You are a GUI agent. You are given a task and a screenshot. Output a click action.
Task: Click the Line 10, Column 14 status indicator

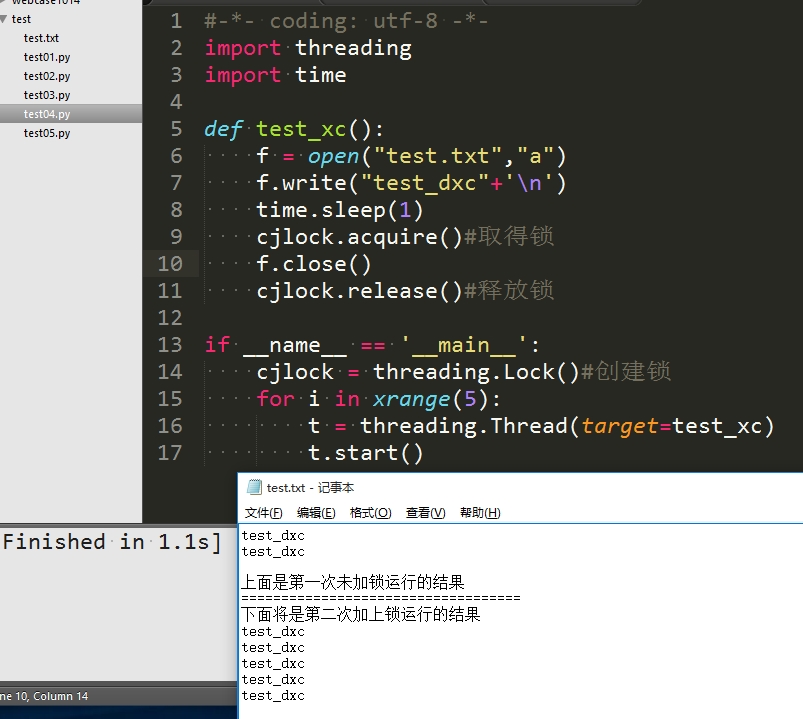43,696
